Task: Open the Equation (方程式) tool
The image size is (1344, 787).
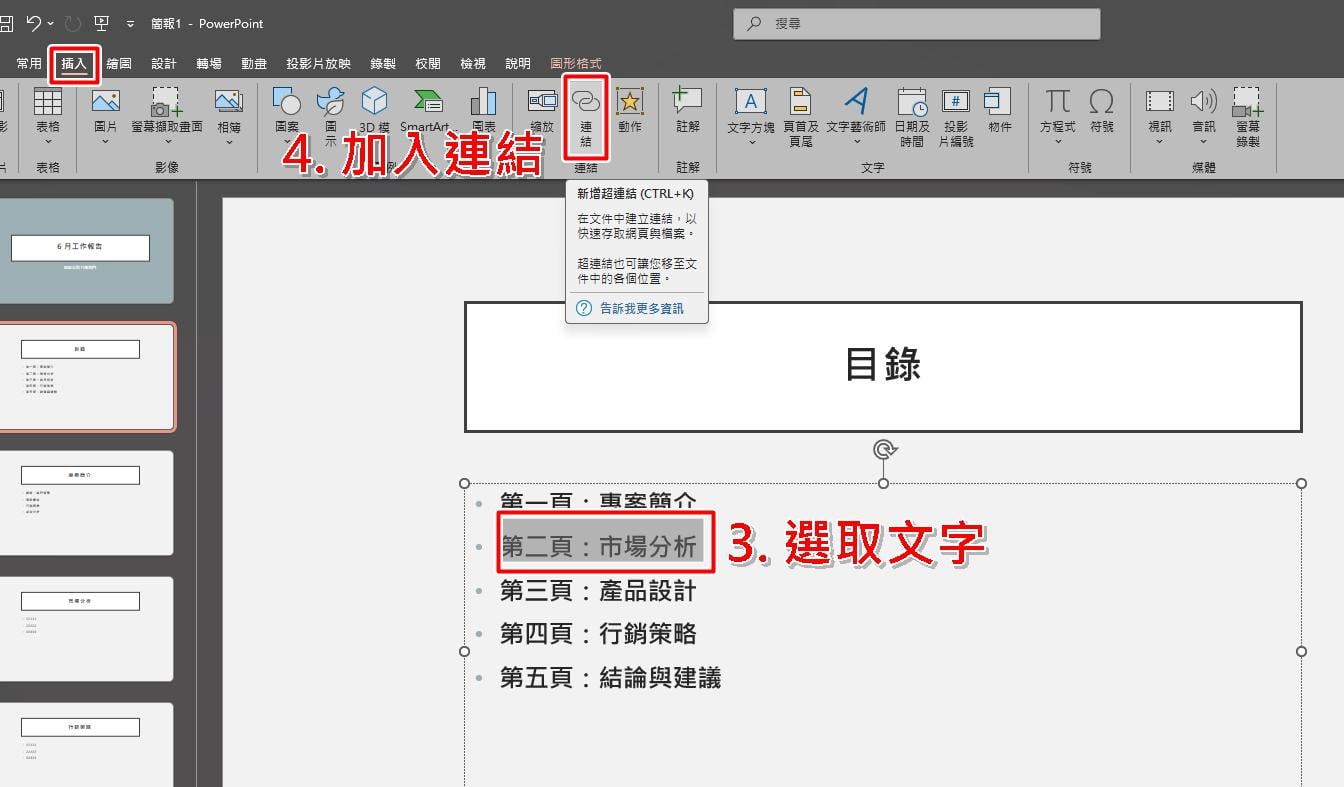Action: point(1058,102)
